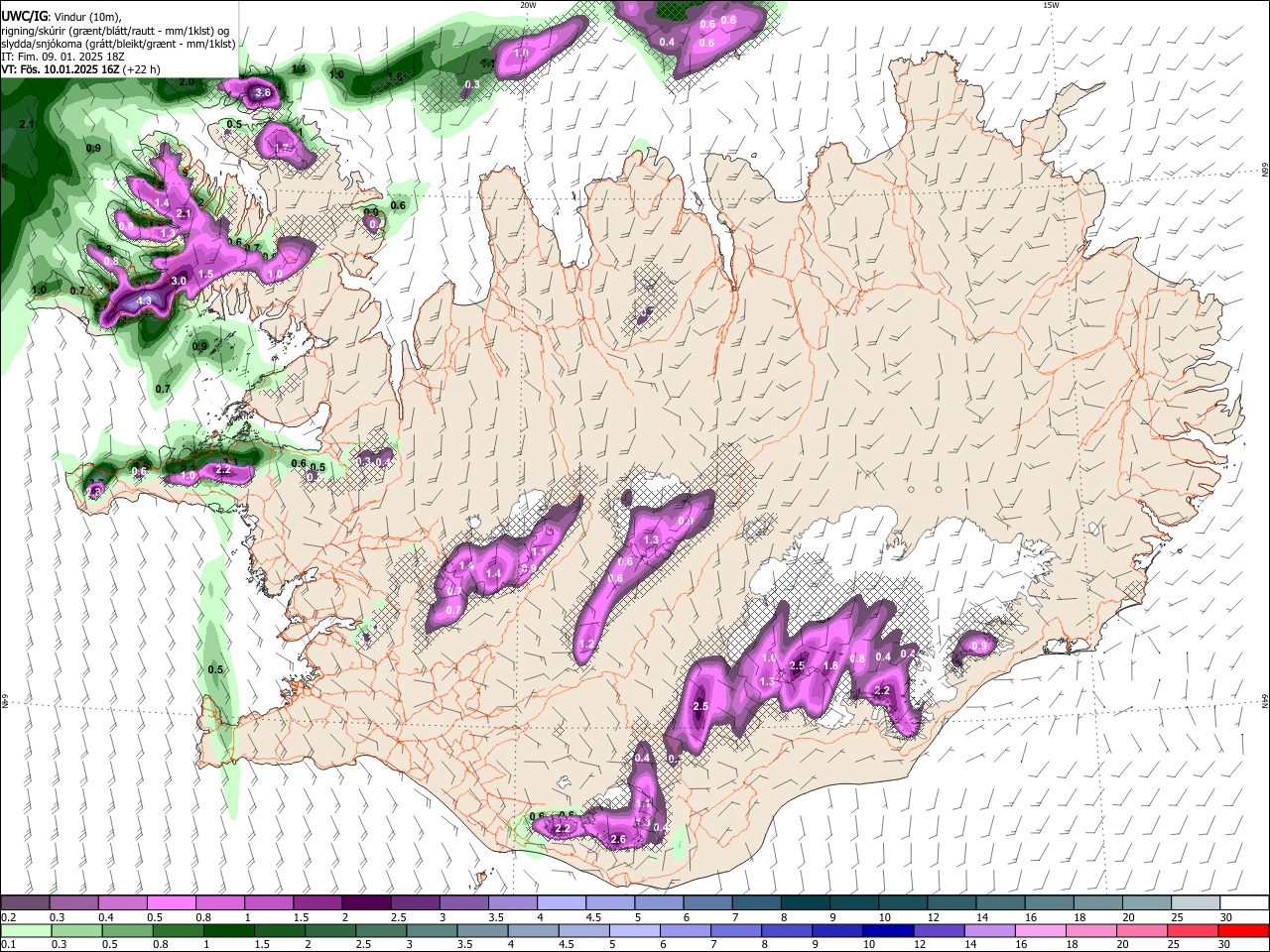
Task: Click the 'VT: Fös. 10.01.2025 16Z' valid time
Action: [62, 70]
